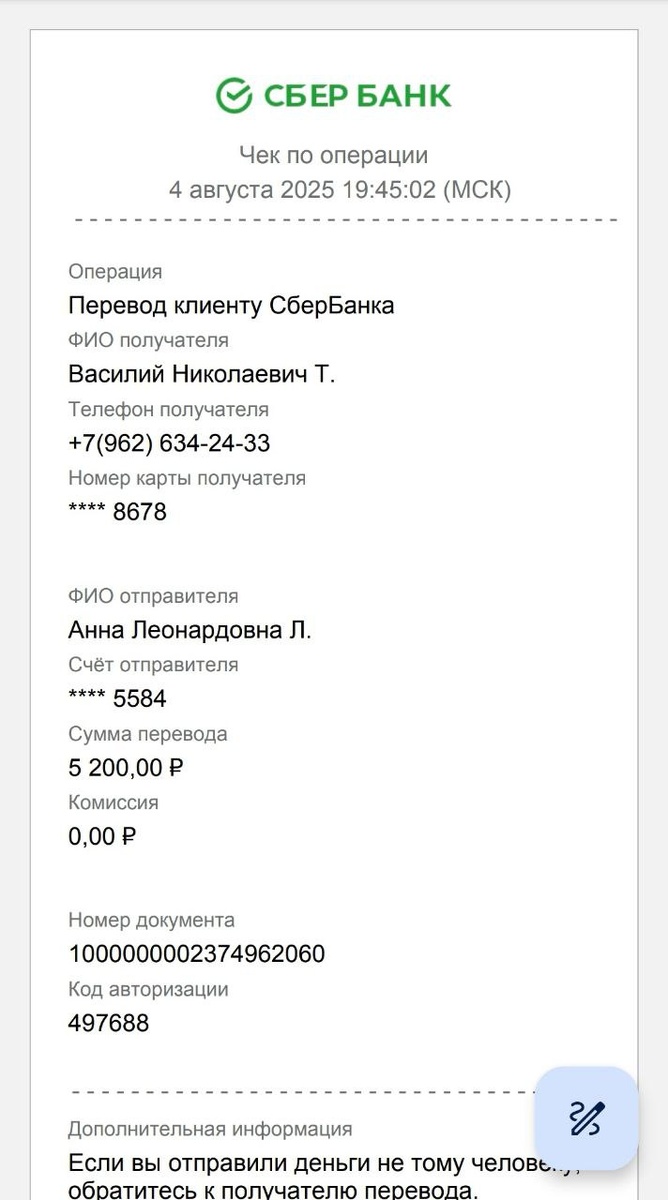Click the transfer amount 5 200,00 ₽
The height and width of the screenshot is (1200, 668).
click(126, 768)
